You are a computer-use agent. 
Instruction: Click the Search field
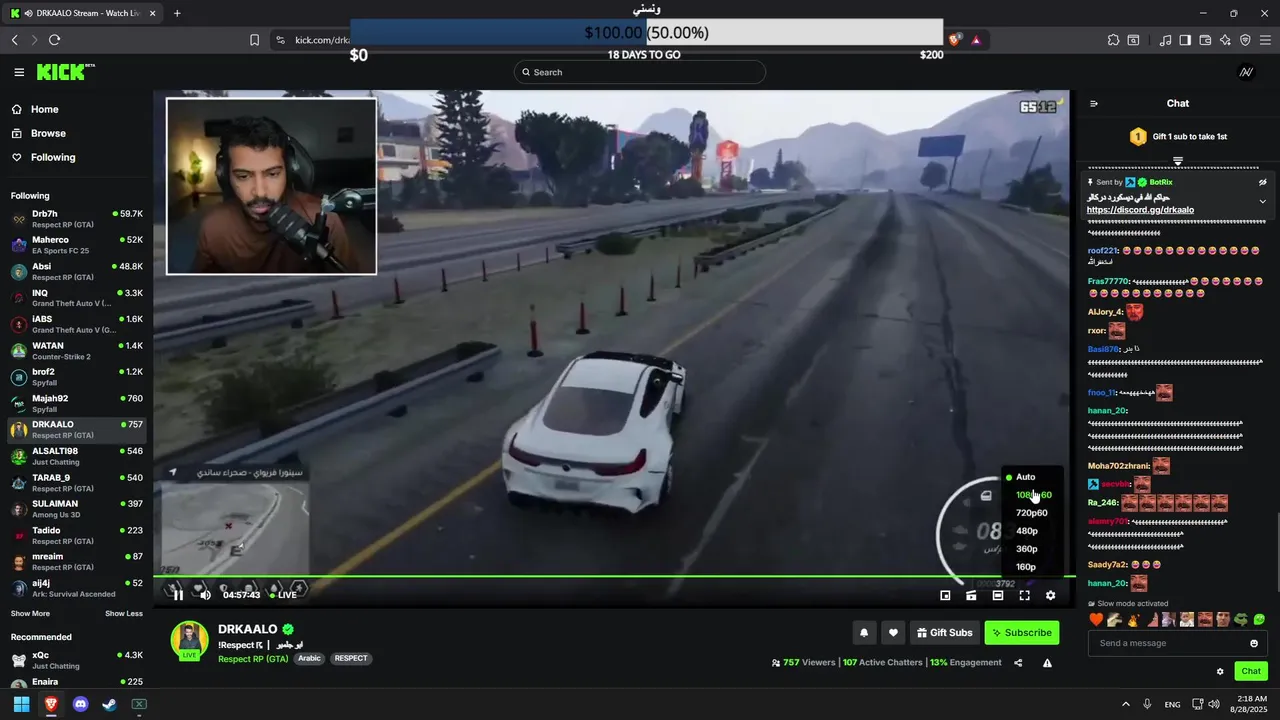(x=640, y=72)
